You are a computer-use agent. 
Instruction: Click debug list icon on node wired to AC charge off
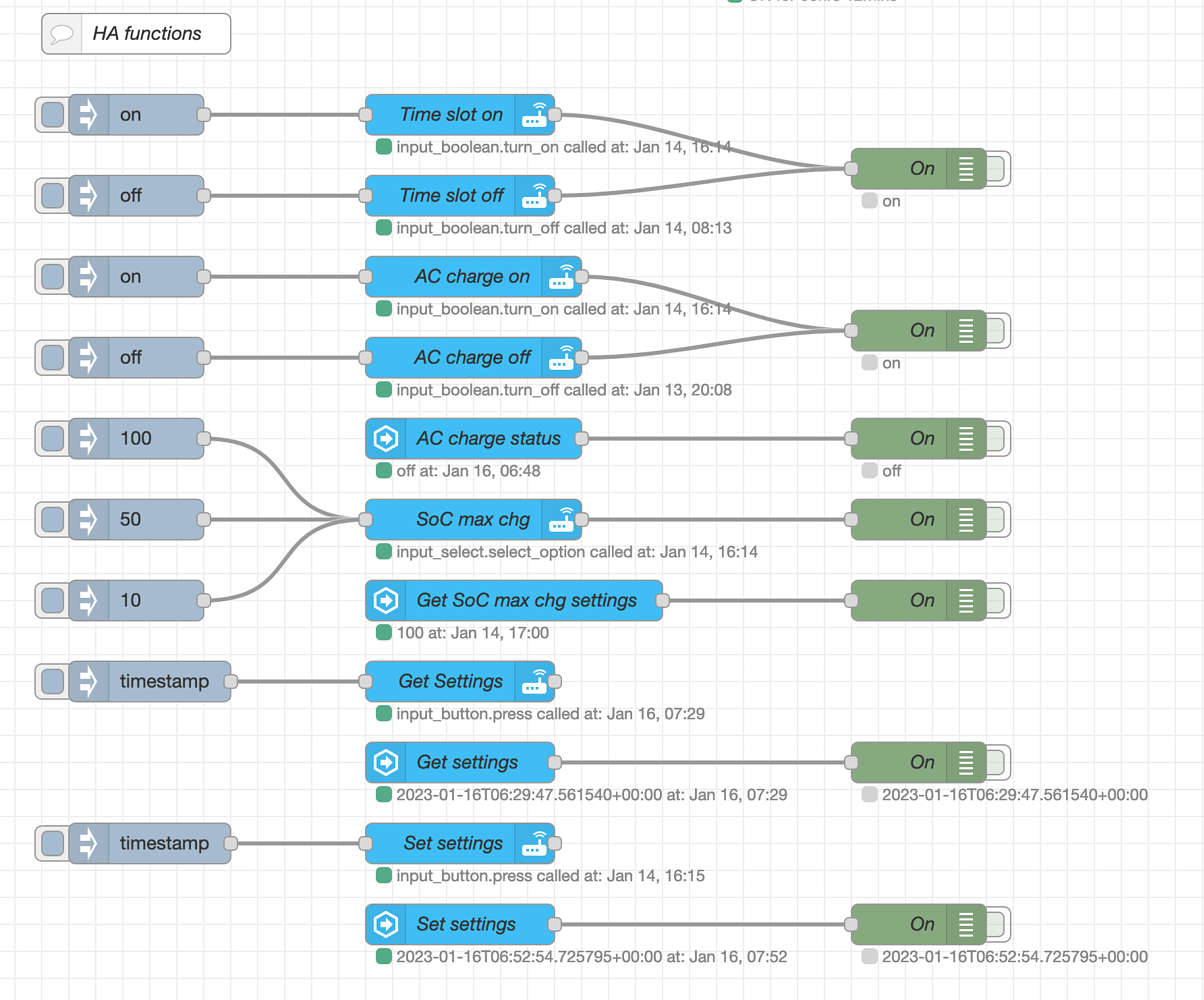(965, 330)
